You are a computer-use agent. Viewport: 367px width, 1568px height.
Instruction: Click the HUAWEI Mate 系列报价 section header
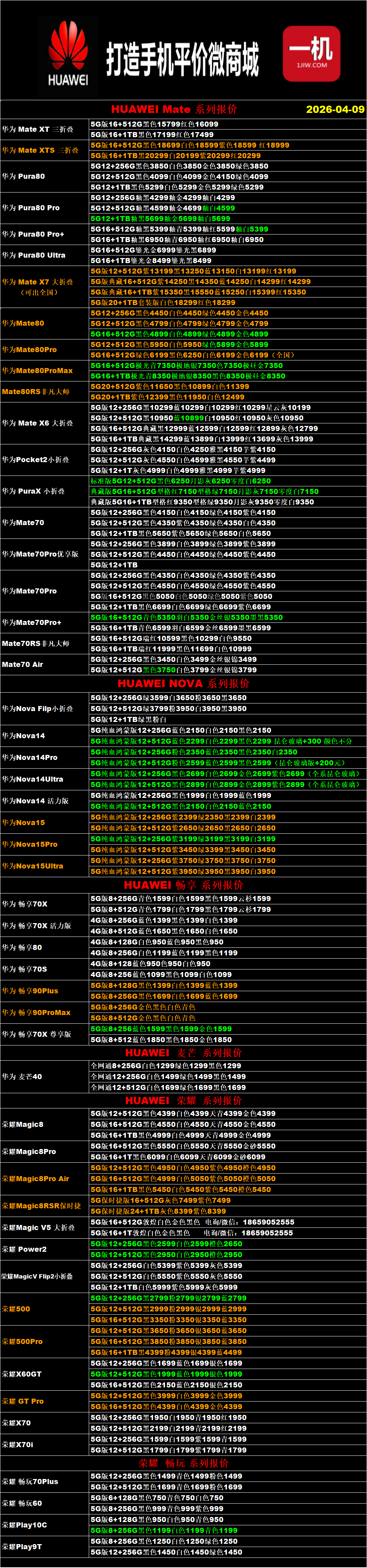(x=174, y=110)
